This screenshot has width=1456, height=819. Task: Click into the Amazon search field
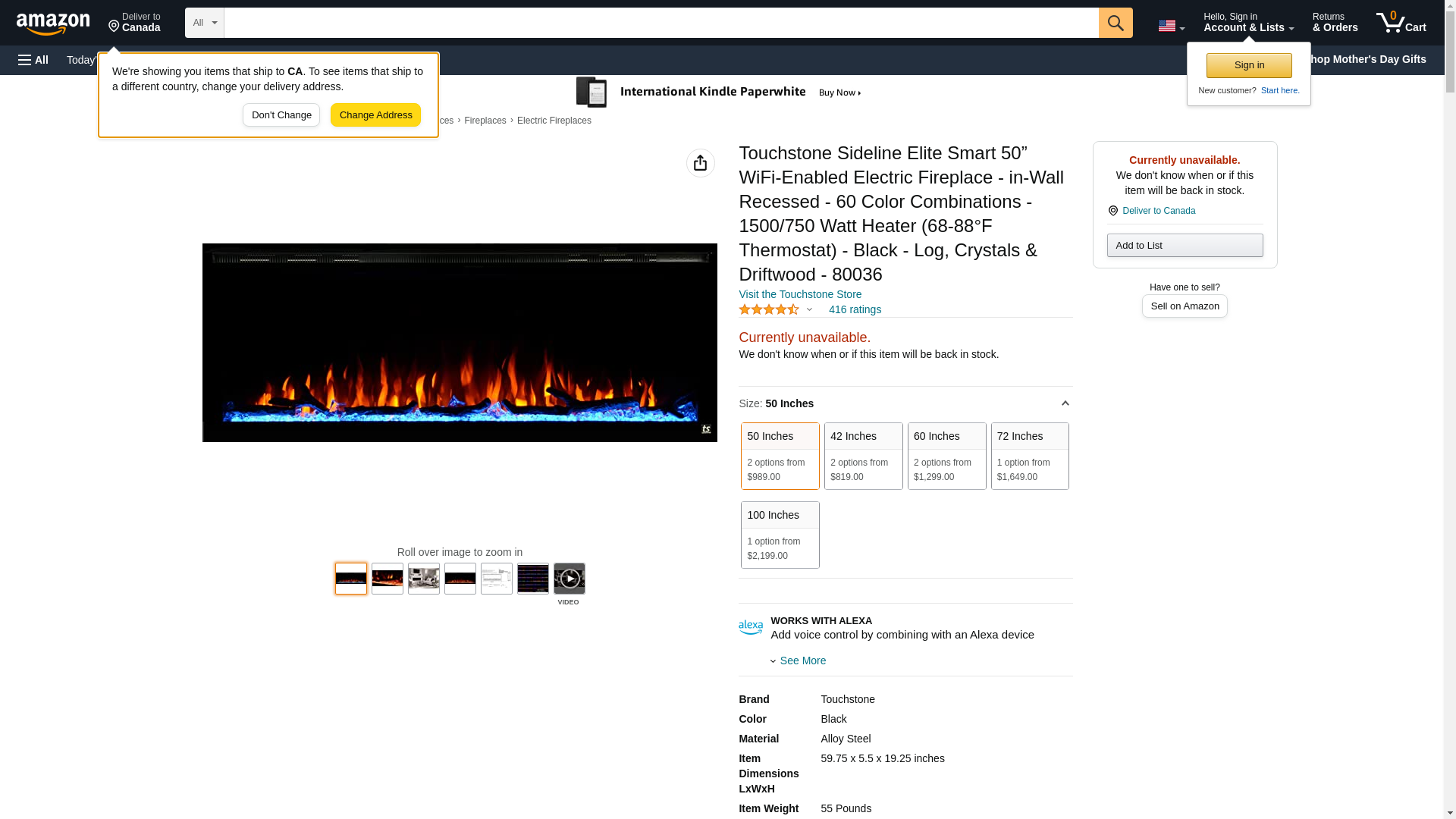click(661, 23)
